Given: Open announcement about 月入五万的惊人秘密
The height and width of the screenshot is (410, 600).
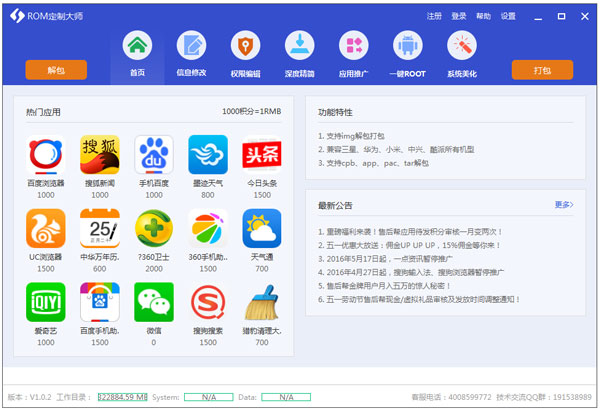Looking at the screenshot, I should coord(384,286).
